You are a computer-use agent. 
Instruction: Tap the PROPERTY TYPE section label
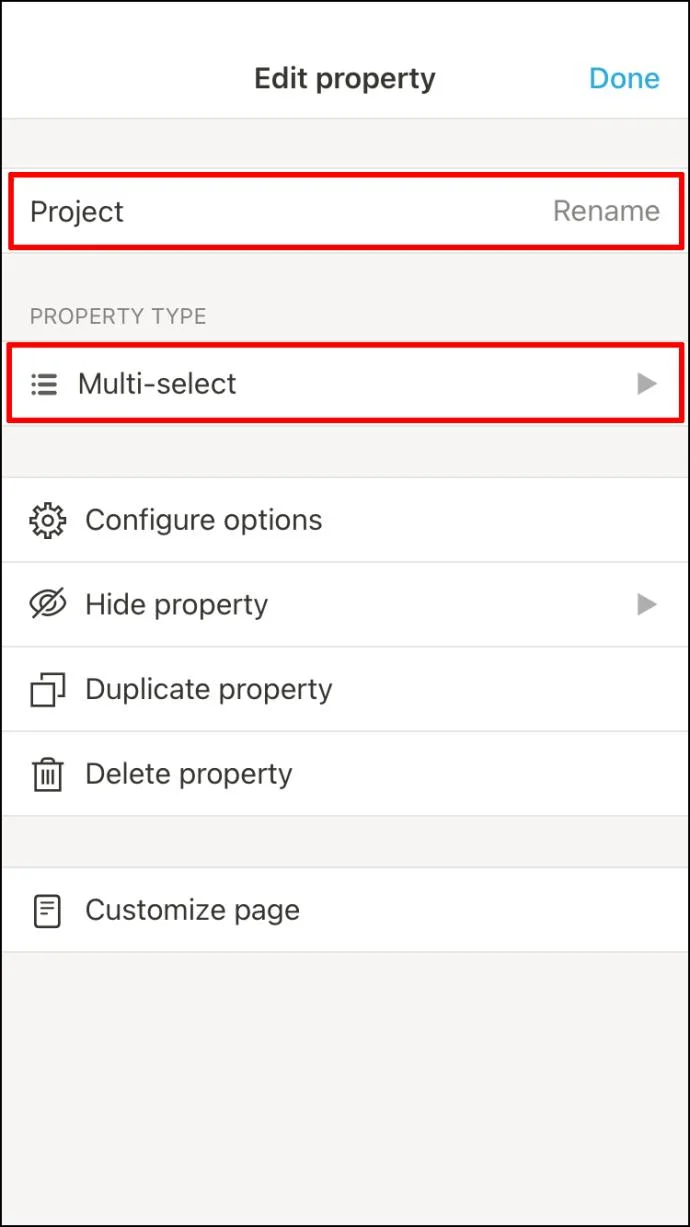pyautogui.click(x=118, y=316)
